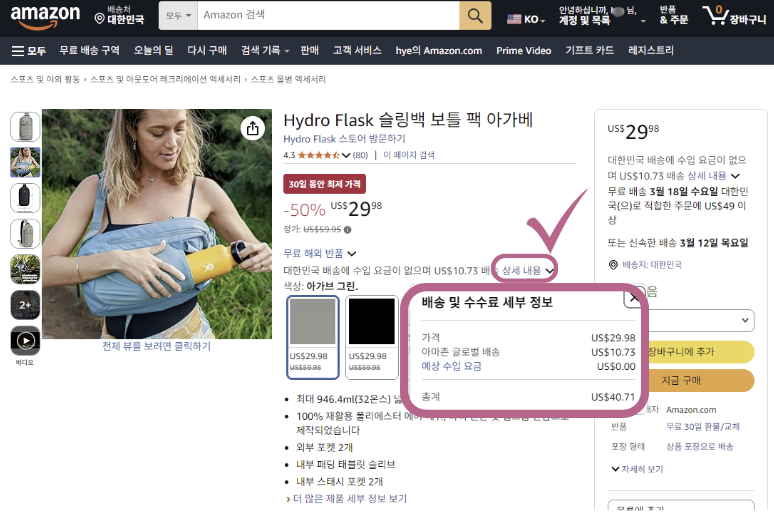Click the list price info icon
The height and width of the screenshot is (513, 774).
pyautogui.click(x=348, y=230)
